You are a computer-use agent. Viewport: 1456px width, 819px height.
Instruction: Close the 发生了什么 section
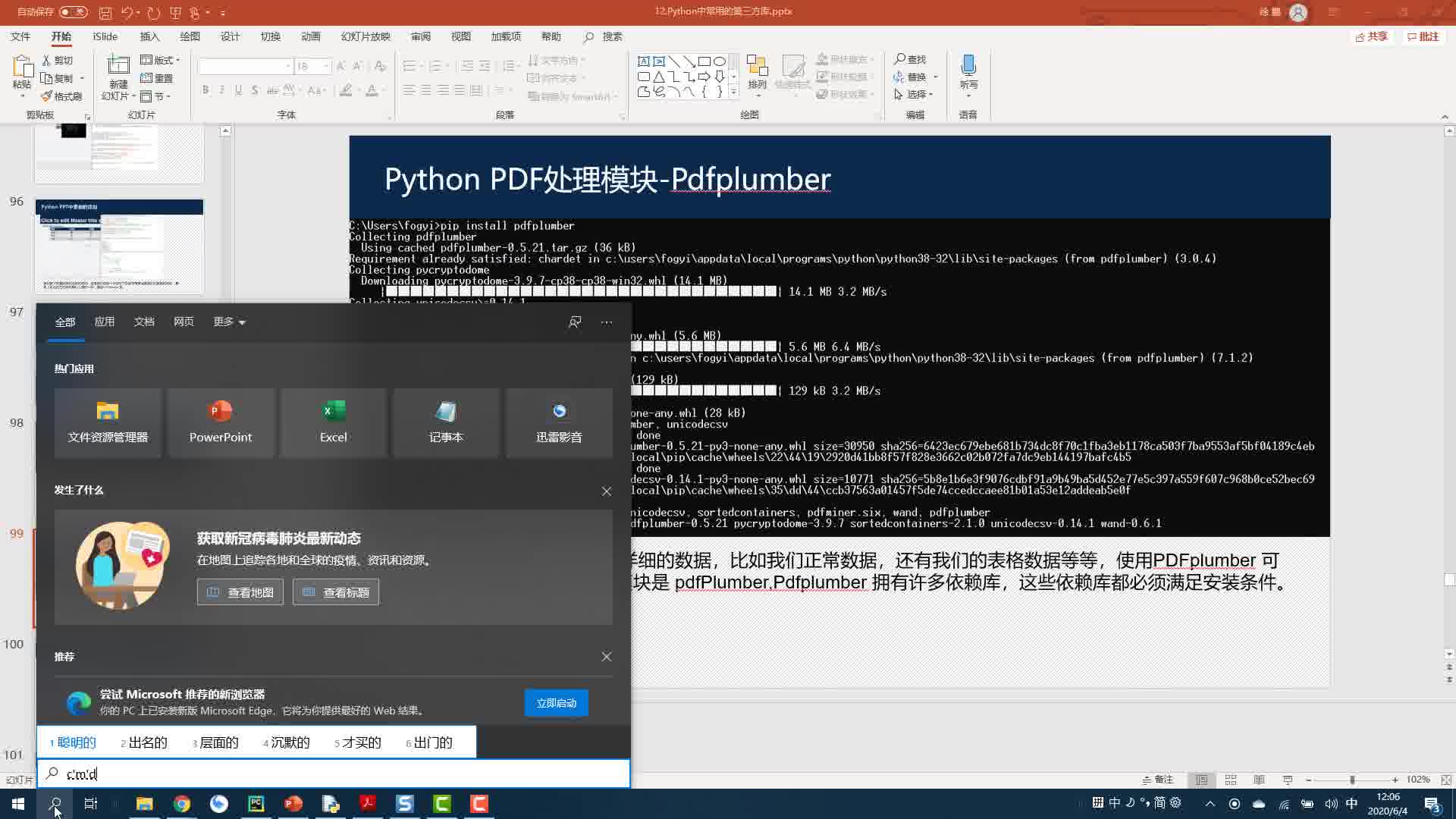pyautogui.click(x=607, y=491)
